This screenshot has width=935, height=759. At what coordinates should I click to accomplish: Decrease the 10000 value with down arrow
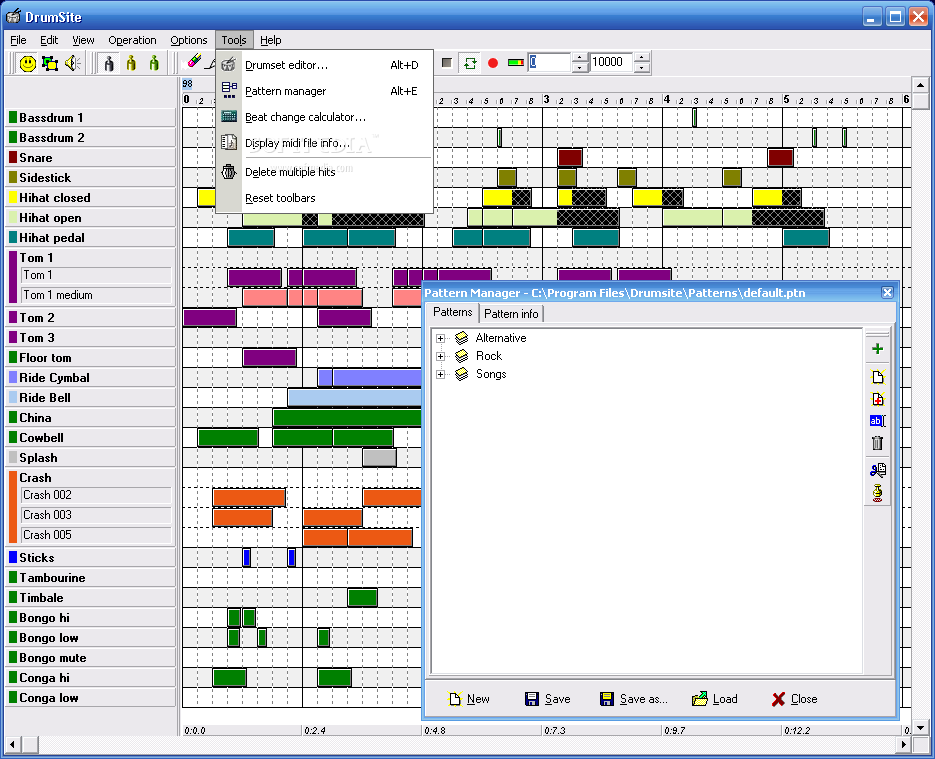[642, 67]
